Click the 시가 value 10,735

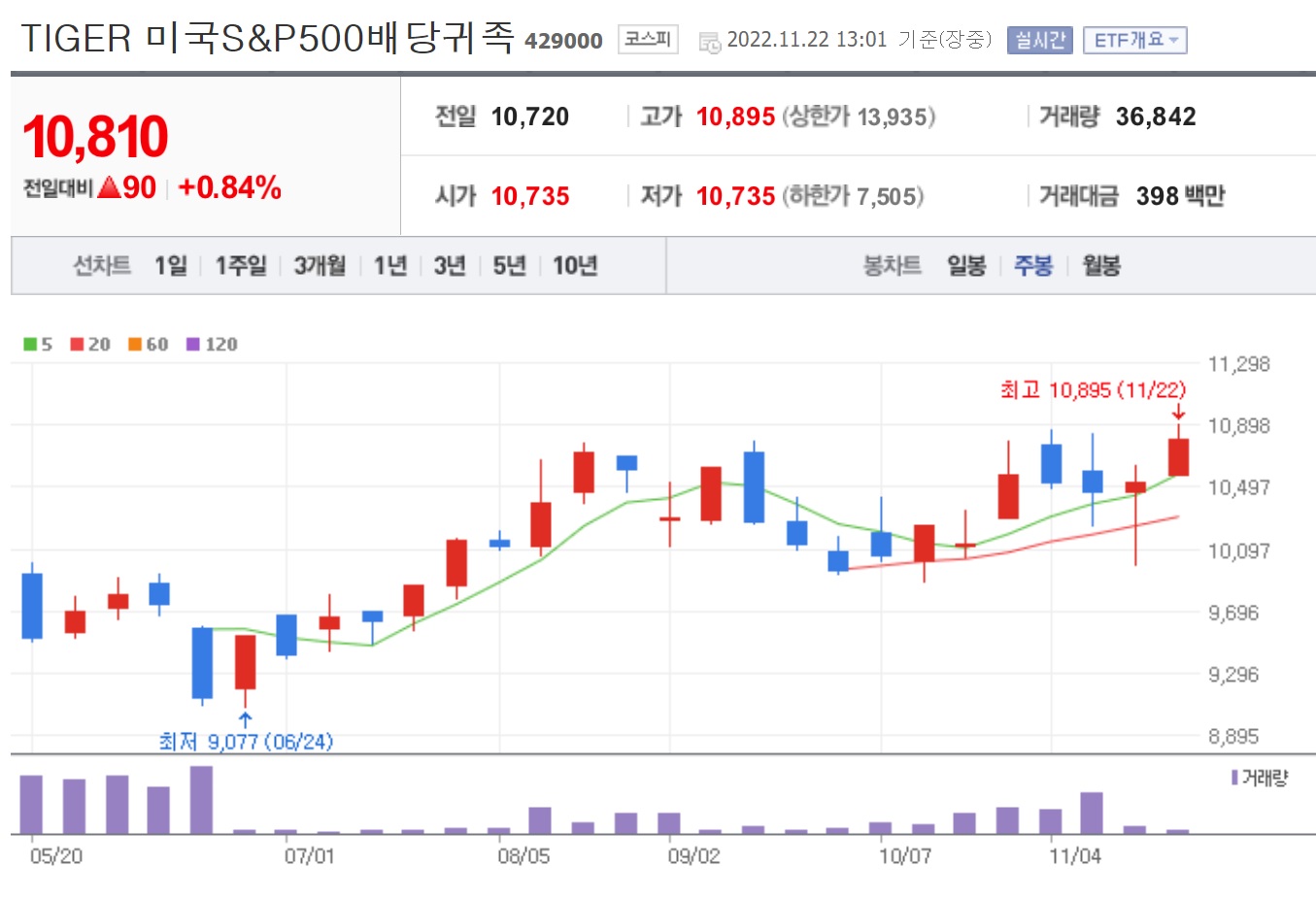[x=530, y=196]
